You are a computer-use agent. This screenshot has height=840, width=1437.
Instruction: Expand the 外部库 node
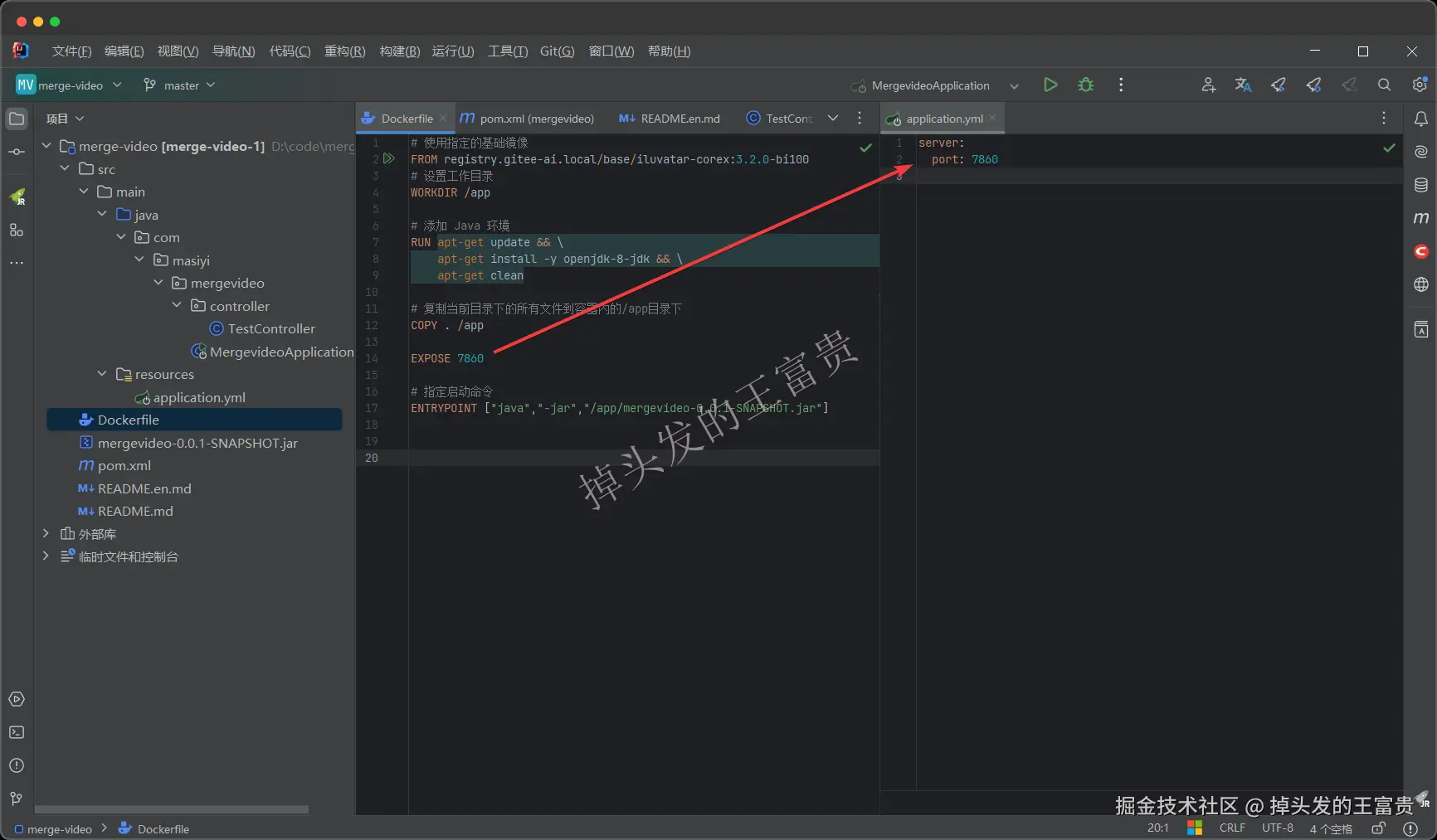[x=46, y=533]
